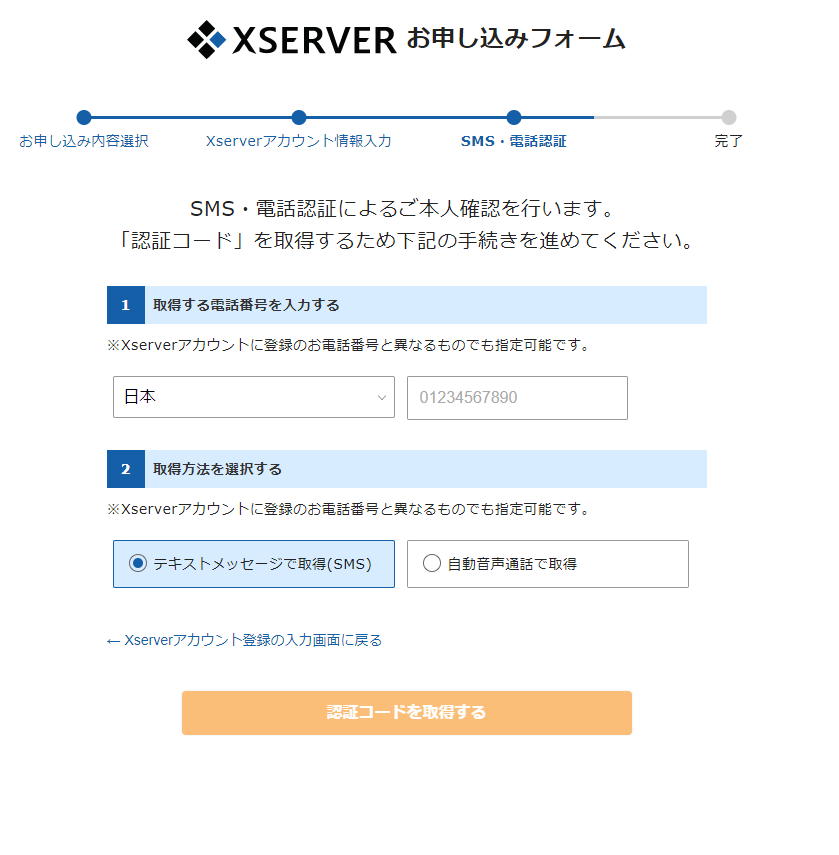Go back via Xserverアカウント登録の入力画面に戻る link

point(244,640)
